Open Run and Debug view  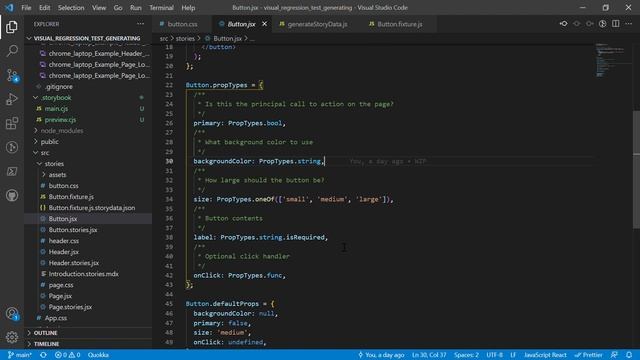(12, 99)
